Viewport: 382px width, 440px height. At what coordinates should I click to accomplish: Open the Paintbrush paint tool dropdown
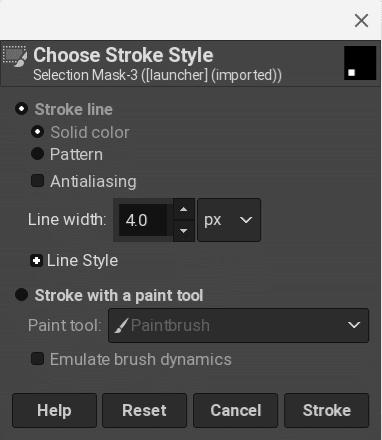(239, 325)
